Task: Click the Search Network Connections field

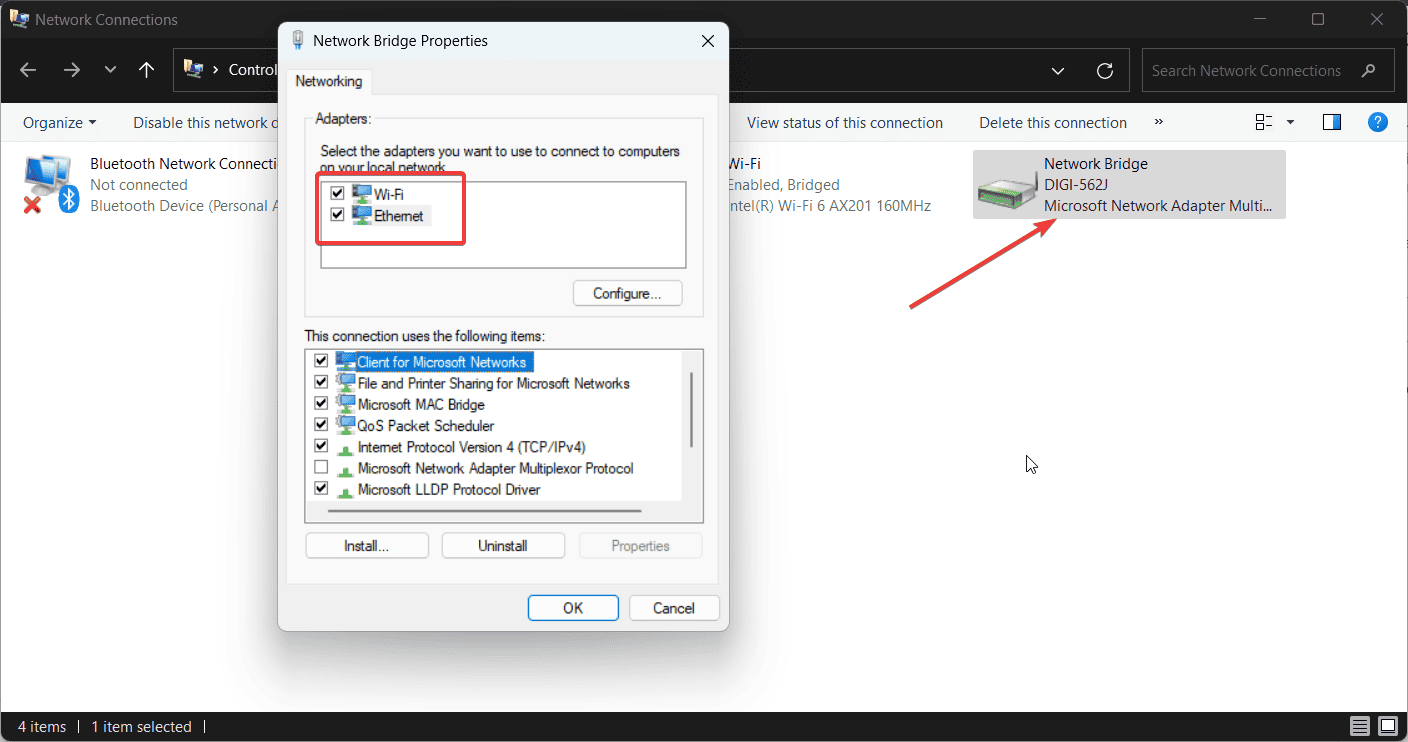Action: pyautogui.click(x=1268, y=70)
